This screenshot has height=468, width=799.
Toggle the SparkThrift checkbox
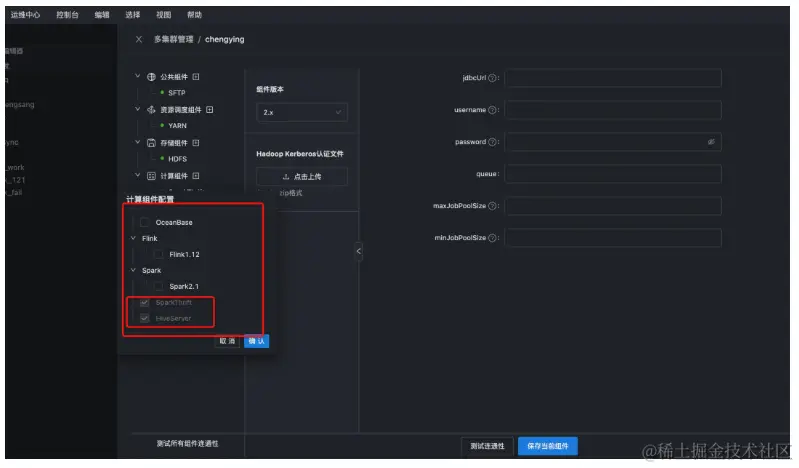coord(144,302)
